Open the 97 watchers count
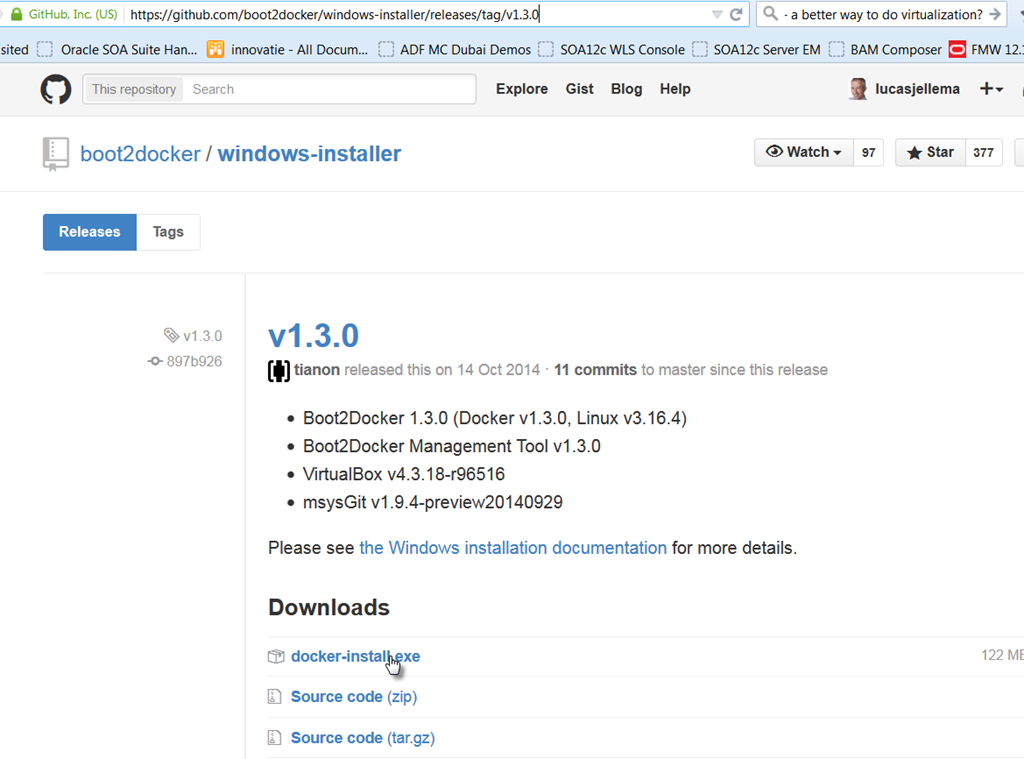The width and height of the screenshot is (1024, 759). [x=868, y=152]
